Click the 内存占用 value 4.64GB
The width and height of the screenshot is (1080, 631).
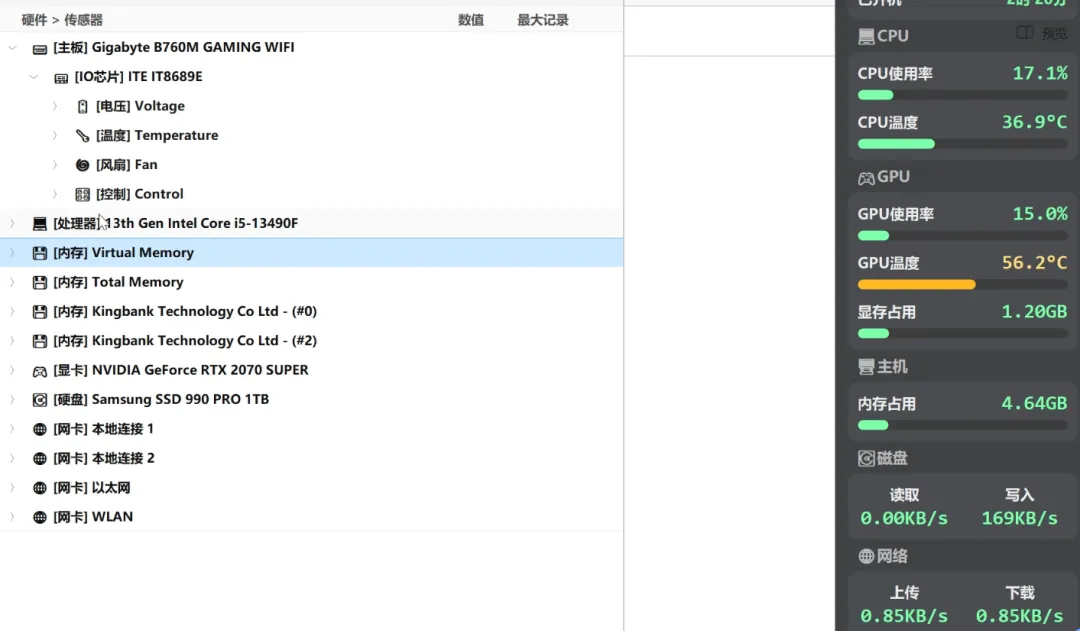[x=1034, y=403]
